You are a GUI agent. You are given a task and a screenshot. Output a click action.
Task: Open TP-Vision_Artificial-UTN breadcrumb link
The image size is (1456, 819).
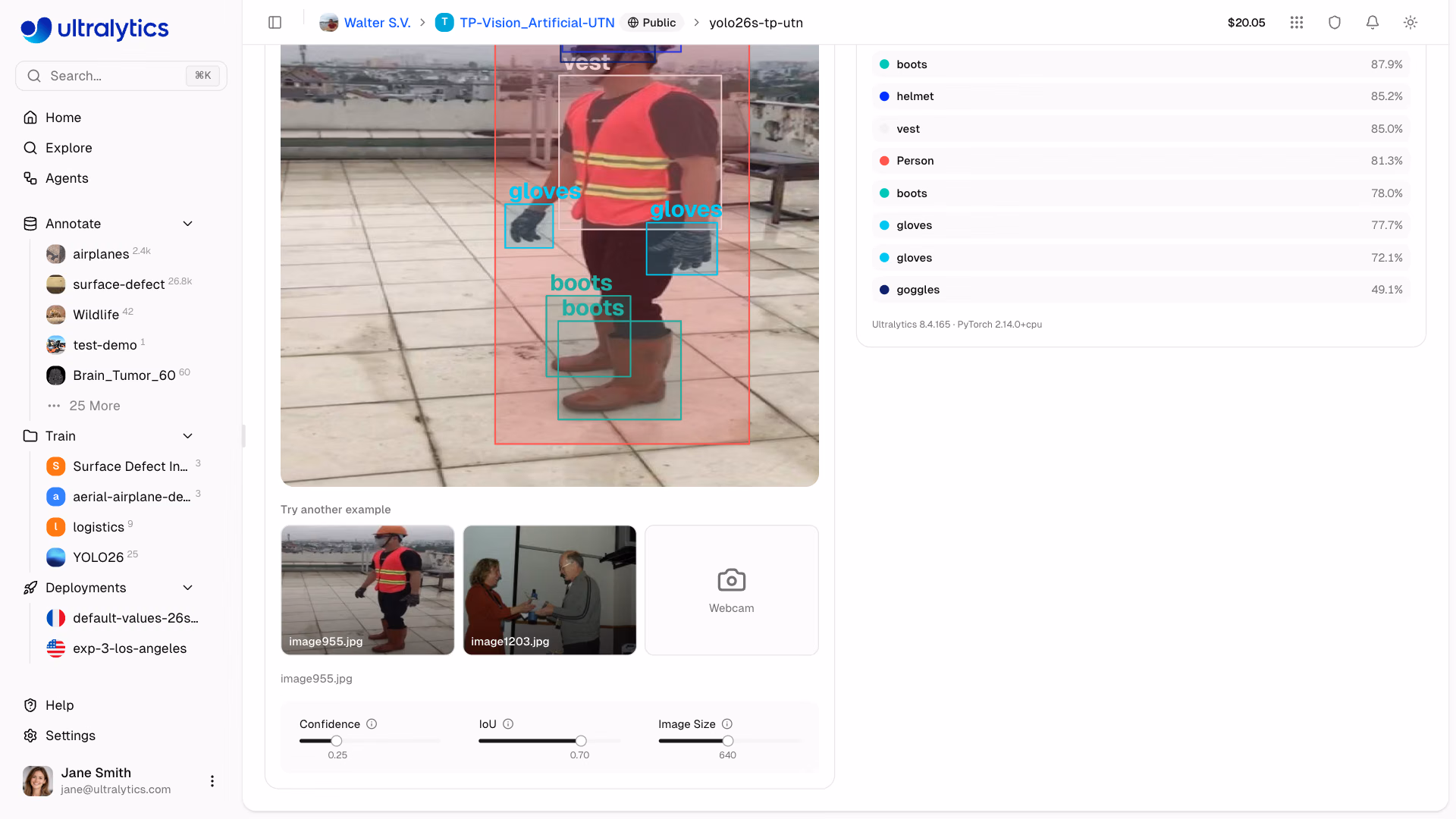pyautogui.click(x=537, y=23)
